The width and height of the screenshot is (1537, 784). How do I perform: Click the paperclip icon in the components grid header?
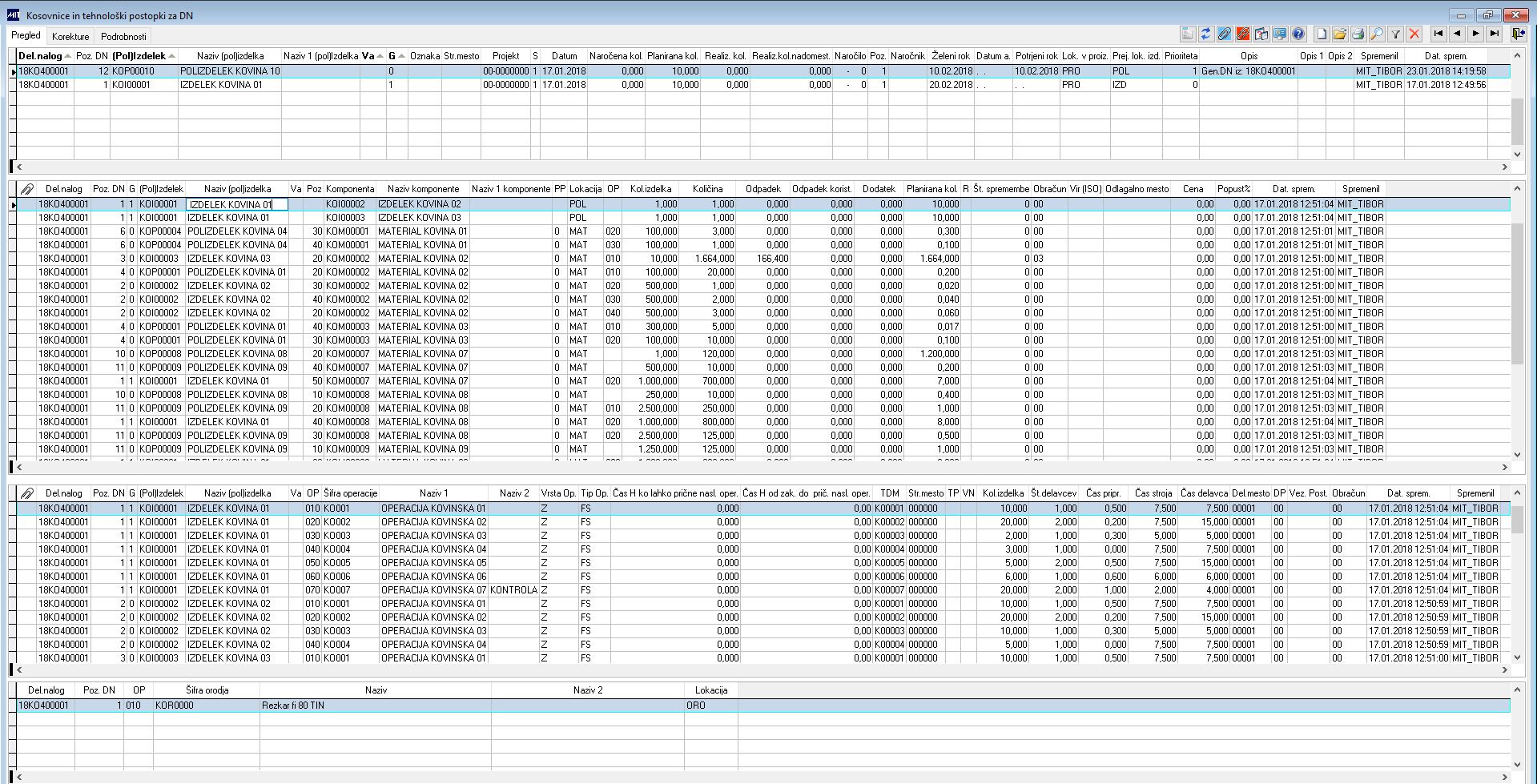pos(26,189)
